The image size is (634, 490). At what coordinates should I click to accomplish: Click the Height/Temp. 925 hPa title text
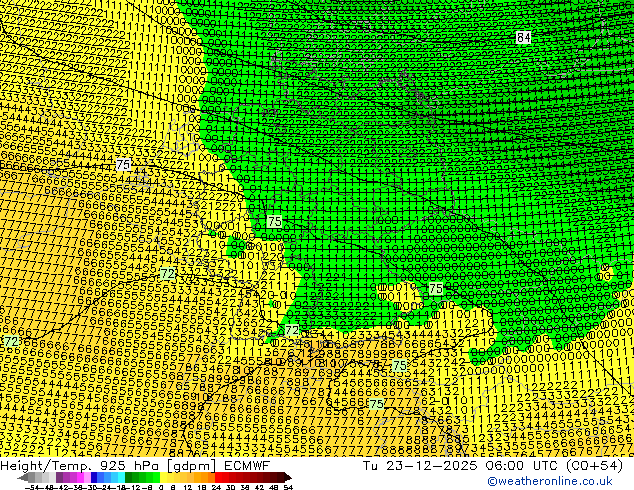(81, 466)
